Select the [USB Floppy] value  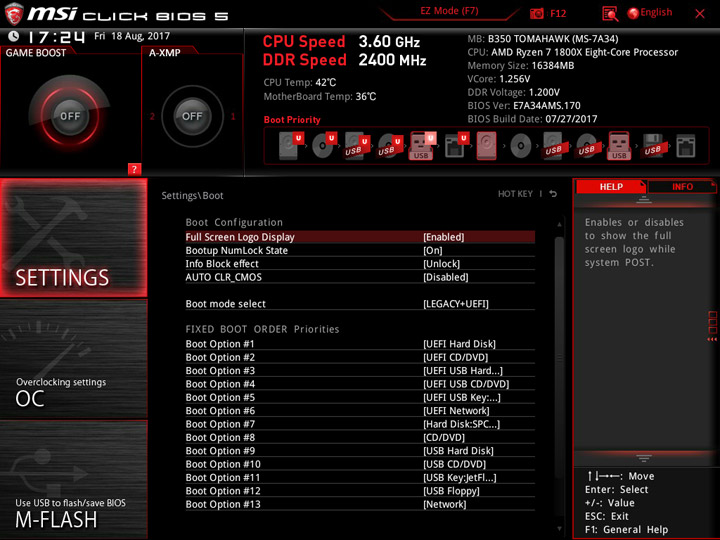tap(451, 491)
